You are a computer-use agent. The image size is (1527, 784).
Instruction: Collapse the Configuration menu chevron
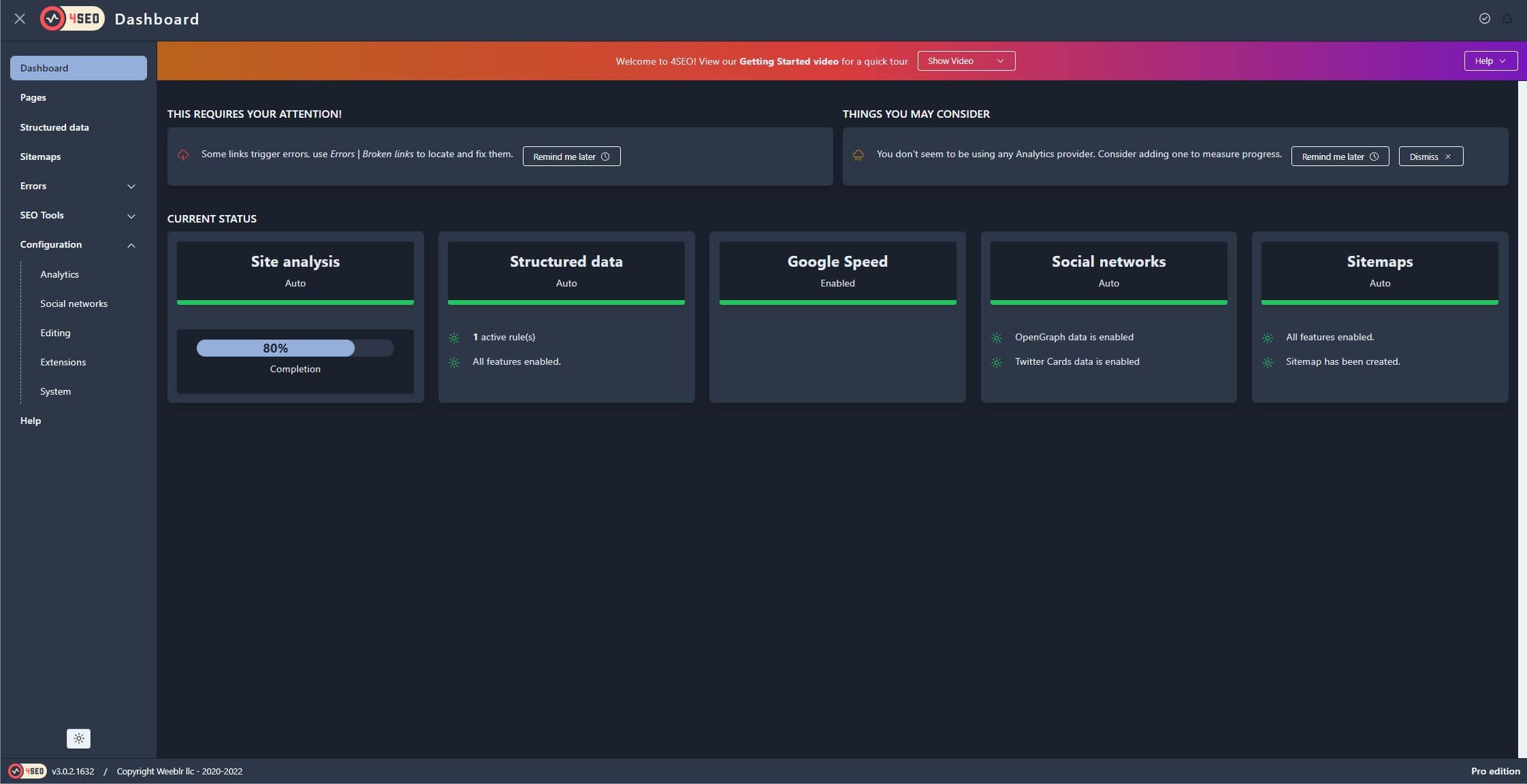click(131, 245)
